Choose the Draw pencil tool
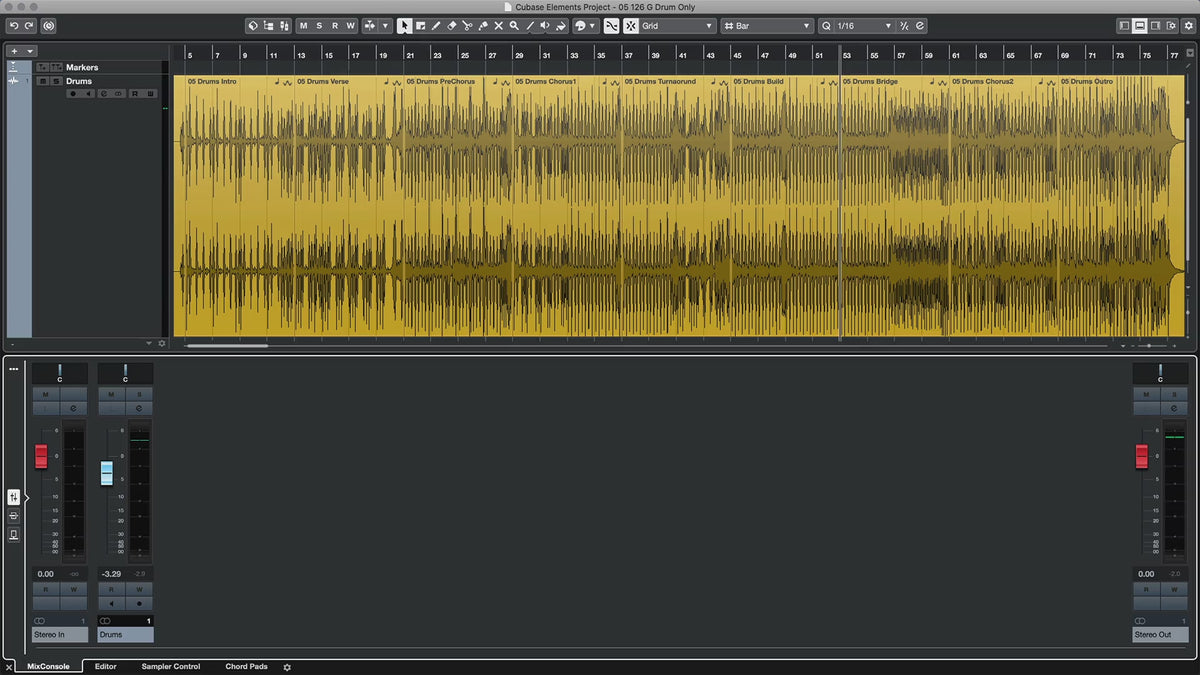This screenshot has width=1200, height=675. coord(435,26)
